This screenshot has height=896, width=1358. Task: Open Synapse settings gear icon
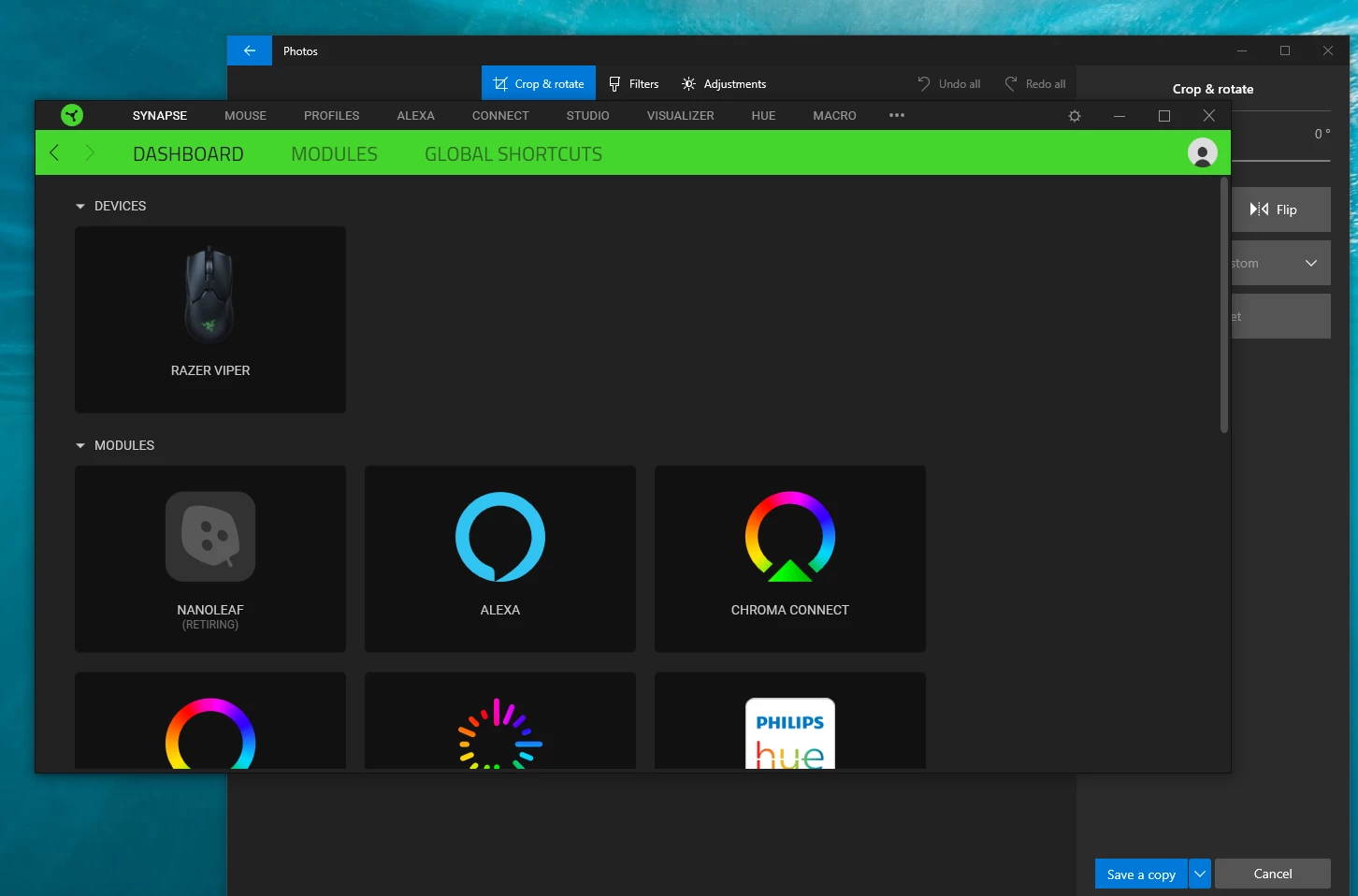click(x=1075, y=116)
